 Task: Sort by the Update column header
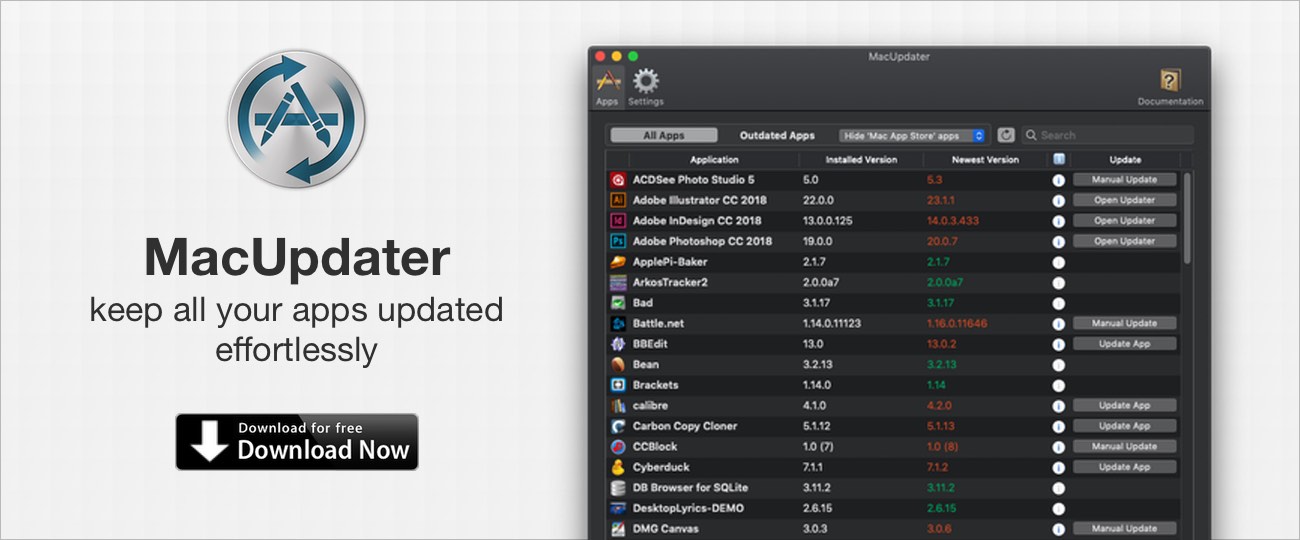[x=1125, y=159]
